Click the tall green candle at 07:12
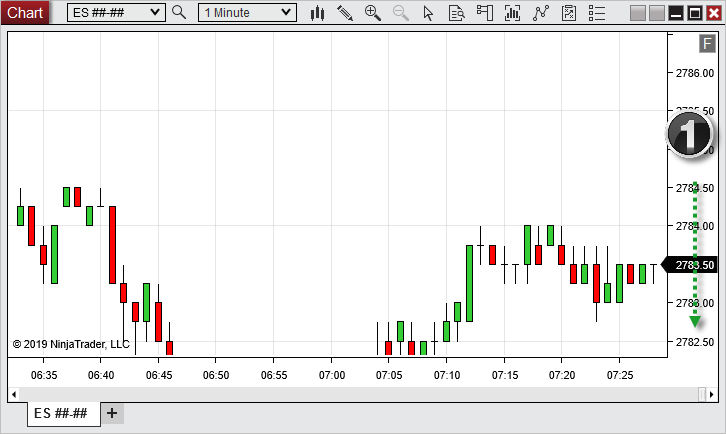This screenshot has height=434, width=726. [469, 283]
